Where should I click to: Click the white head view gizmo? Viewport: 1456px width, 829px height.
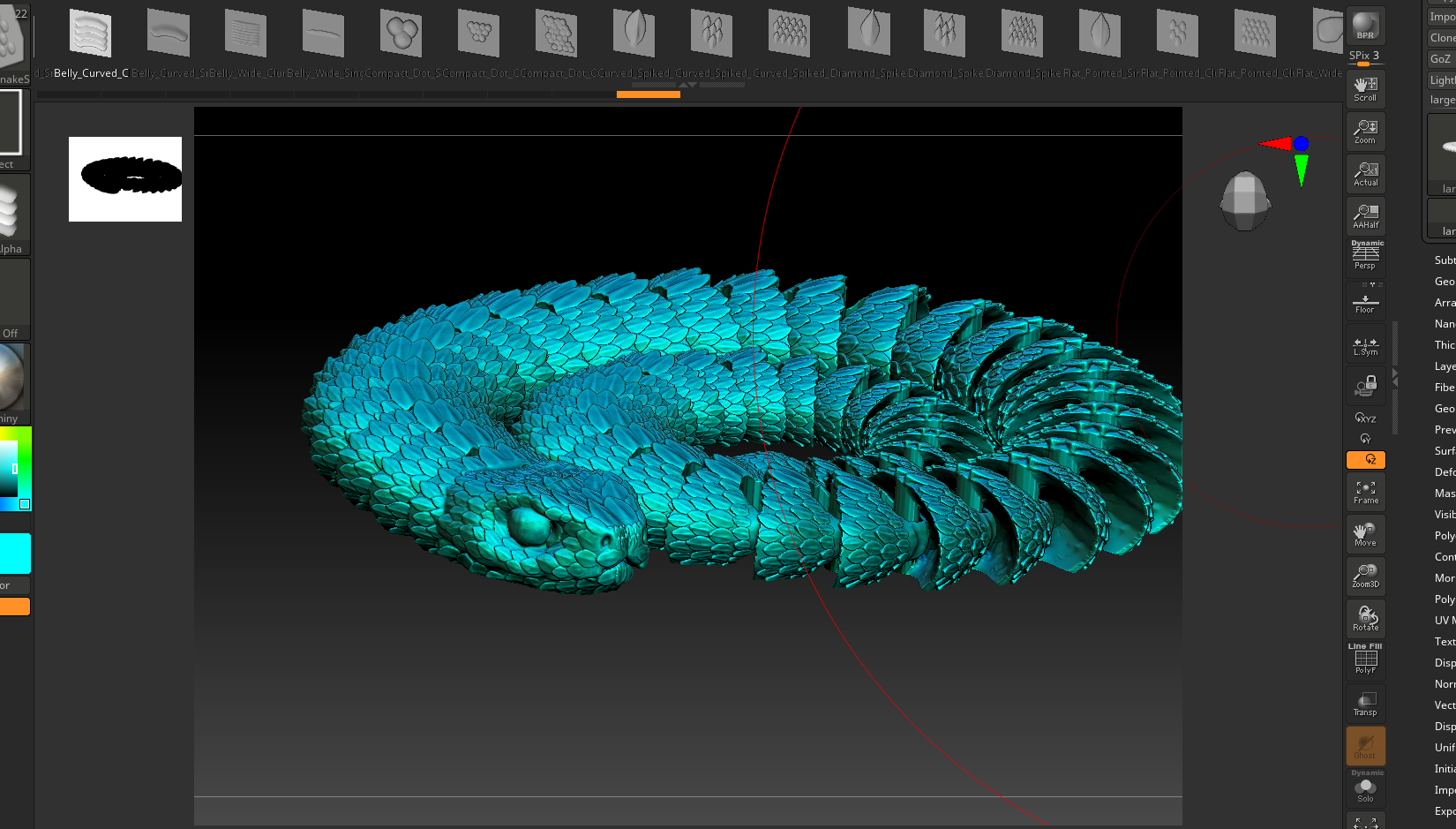(1244, 200)
